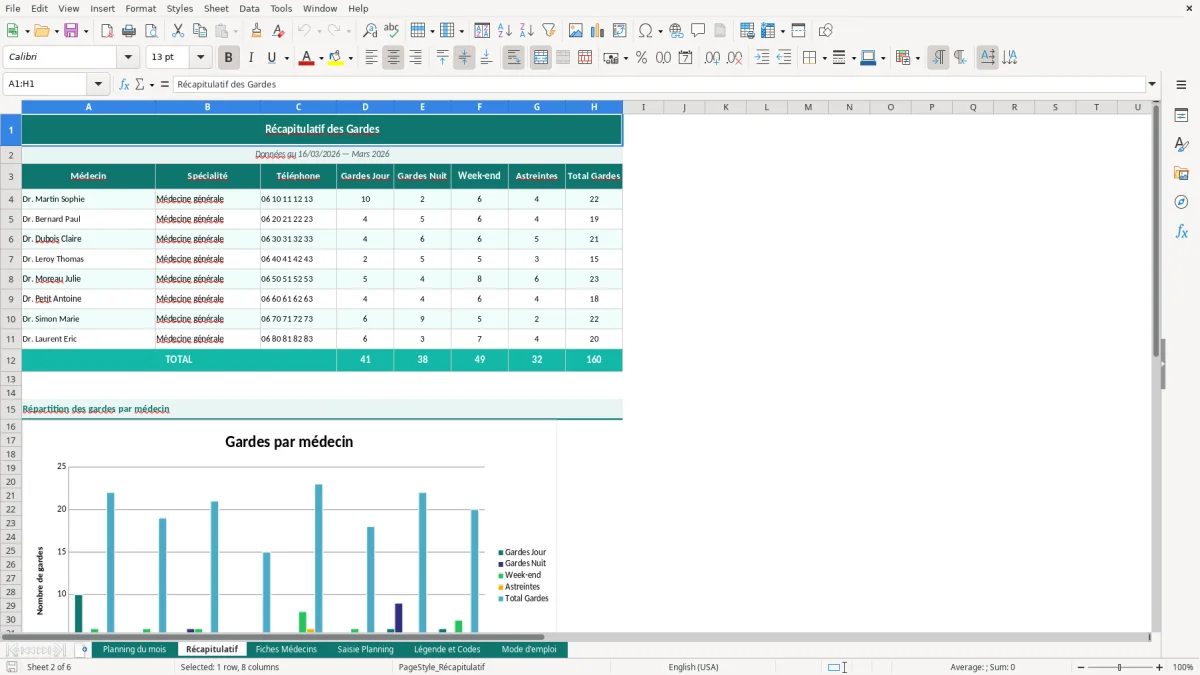Insert a comment
The image size is (1200, 675).
click(x=698, y=31)
